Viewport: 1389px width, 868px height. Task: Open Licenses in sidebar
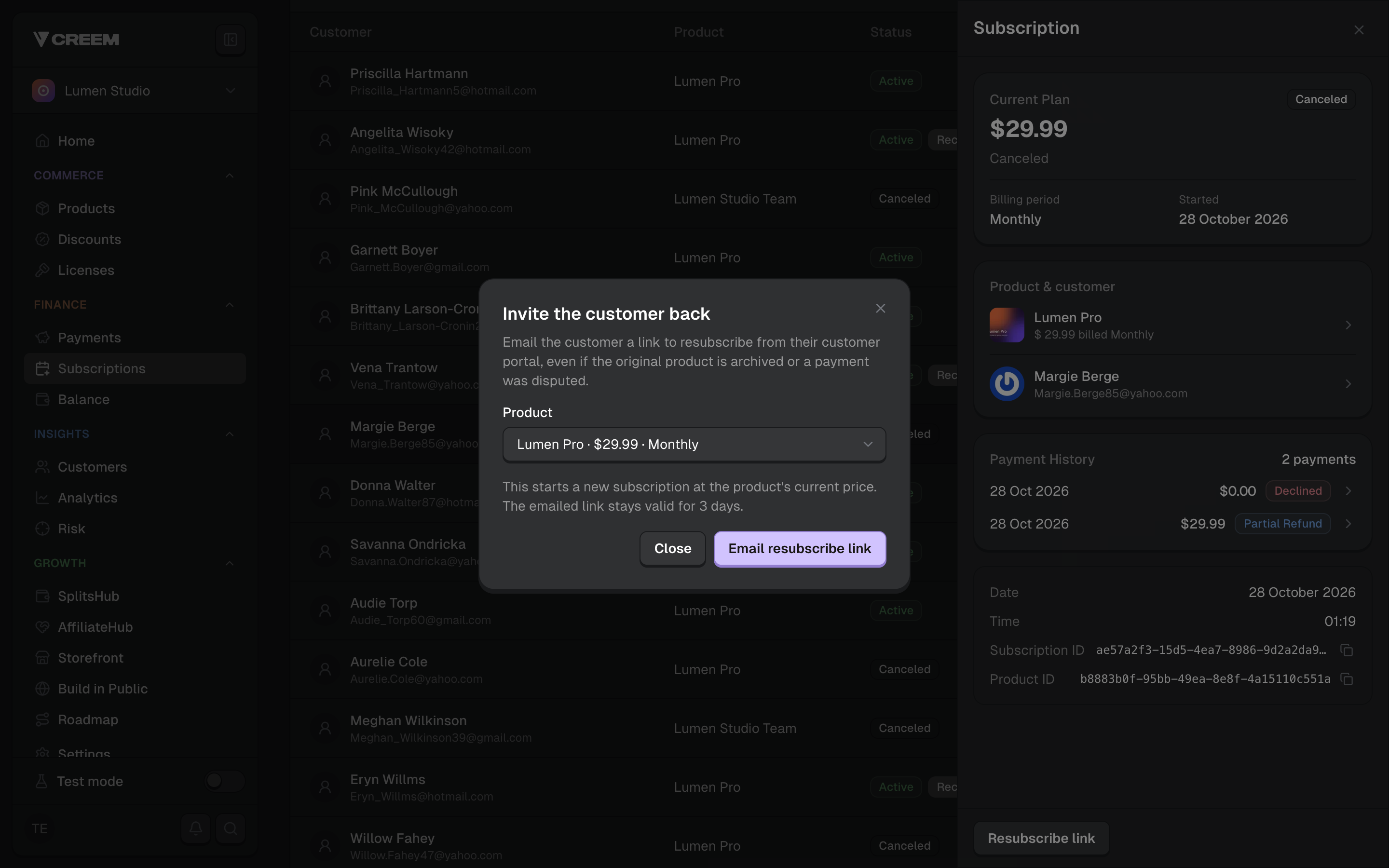(135, 270)
